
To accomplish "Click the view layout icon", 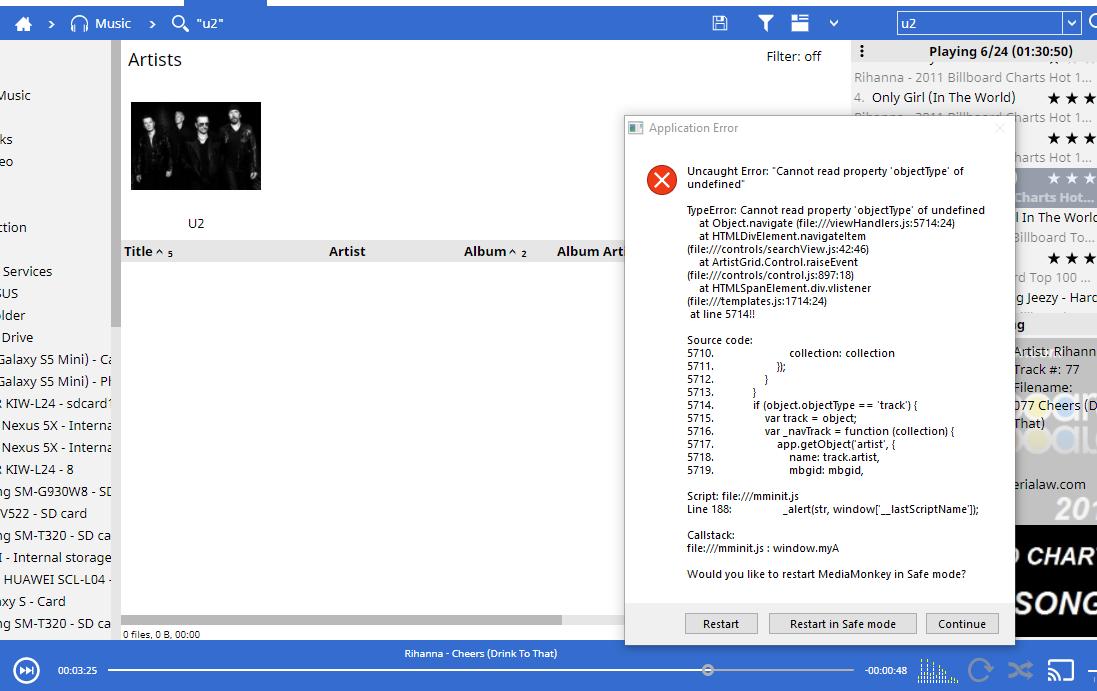I will click(x=800, y=23).
